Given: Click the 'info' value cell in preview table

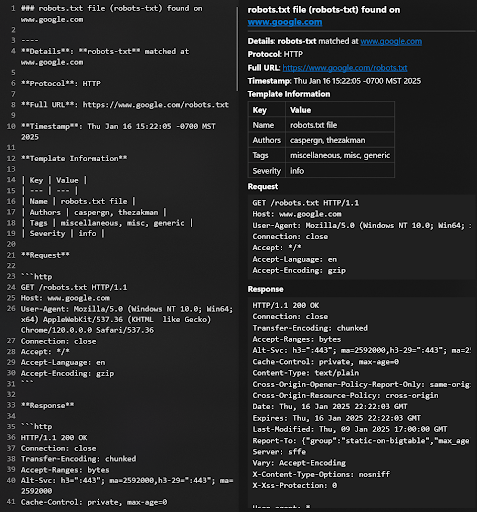Looking at the screenshot, I should [340, 171].
